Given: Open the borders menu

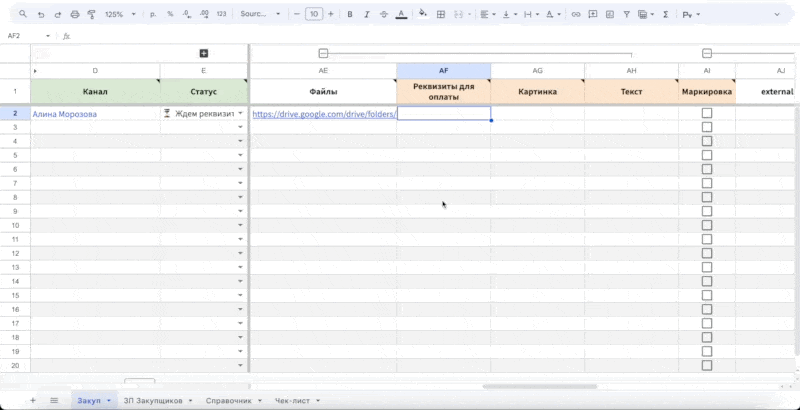Looking at the screenshot, I should (x=441, y=14).
